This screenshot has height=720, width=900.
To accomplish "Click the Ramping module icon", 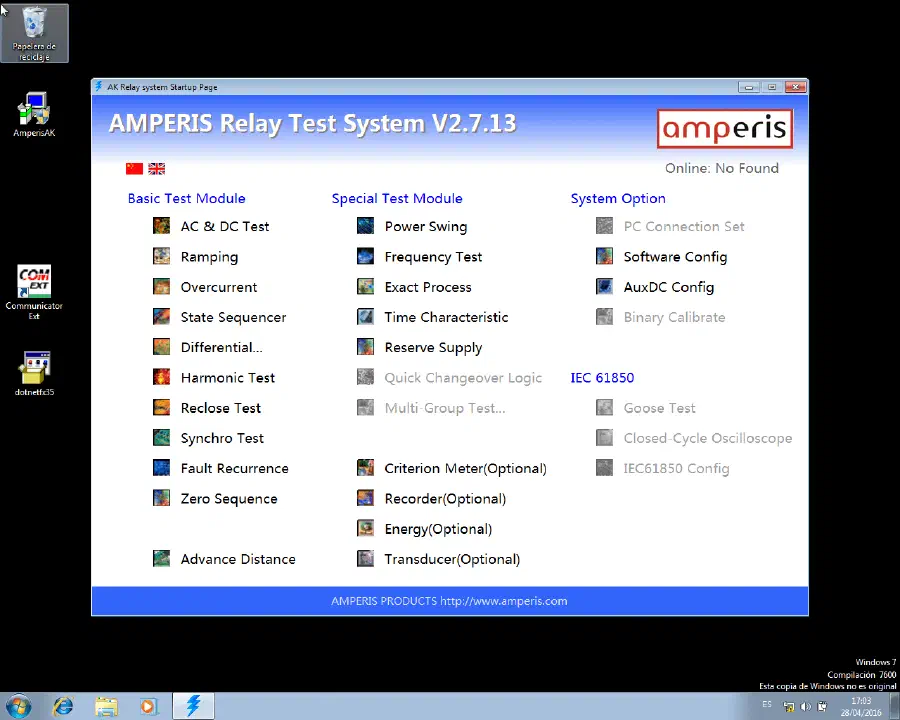I will (x=161, y=256).
